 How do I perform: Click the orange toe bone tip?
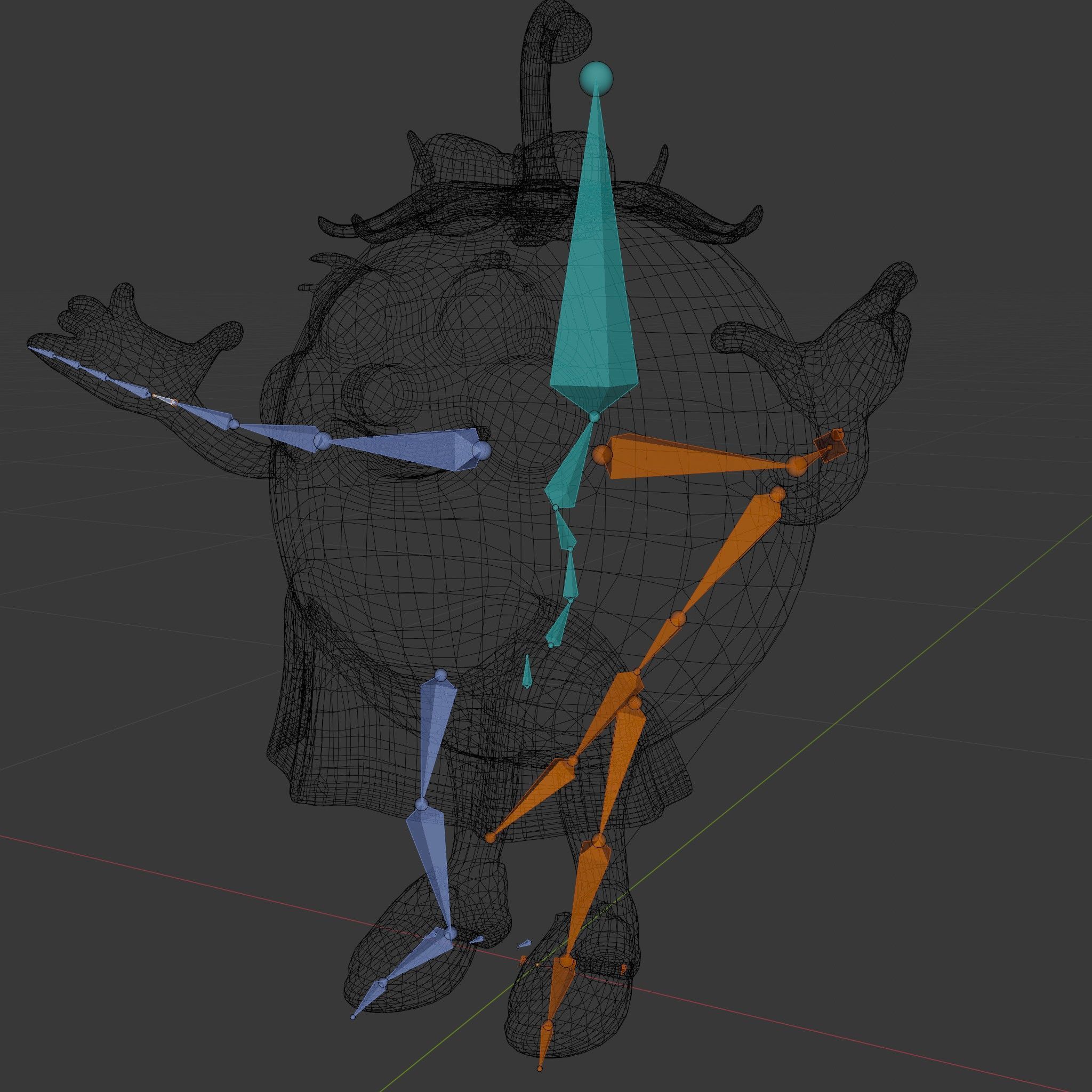click(540, 1068)
